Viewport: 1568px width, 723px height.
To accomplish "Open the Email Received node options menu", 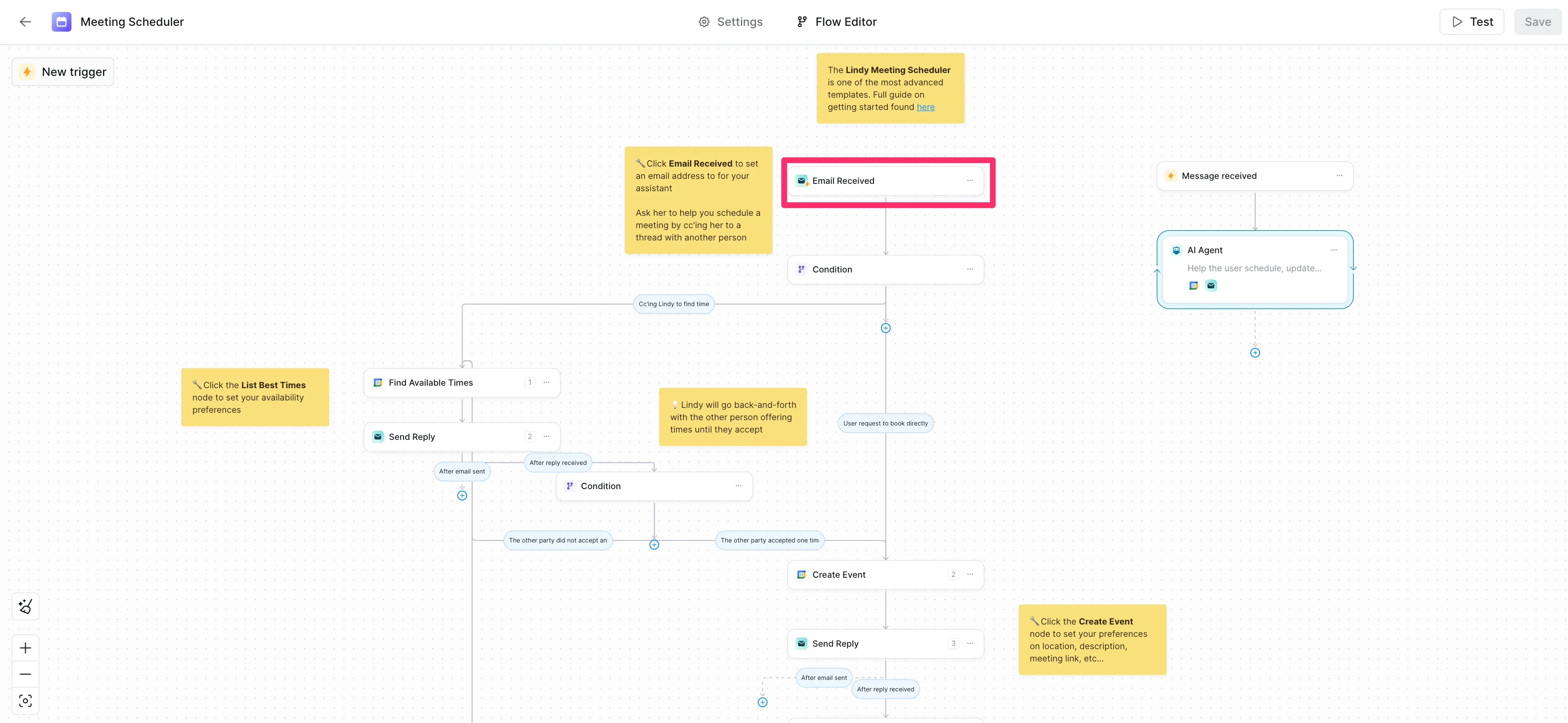I will pyautogui.click(x=970, y=181).
